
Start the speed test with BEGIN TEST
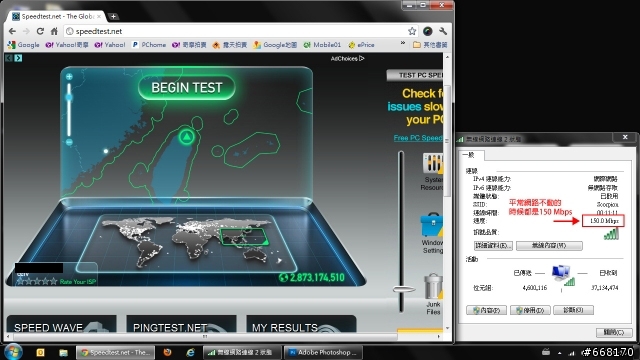(x=187, y=87)
